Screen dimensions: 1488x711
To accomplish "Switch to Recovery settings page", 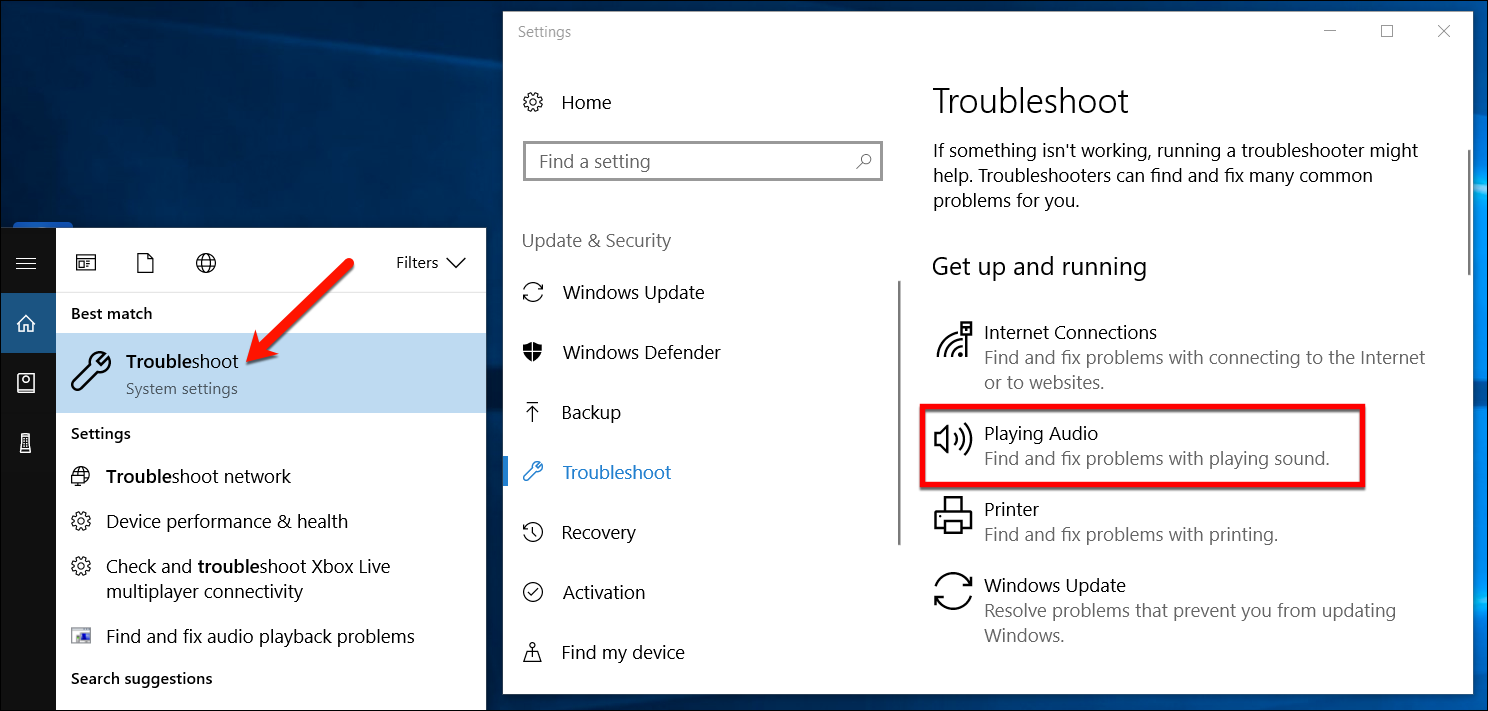I will point(598,533).
